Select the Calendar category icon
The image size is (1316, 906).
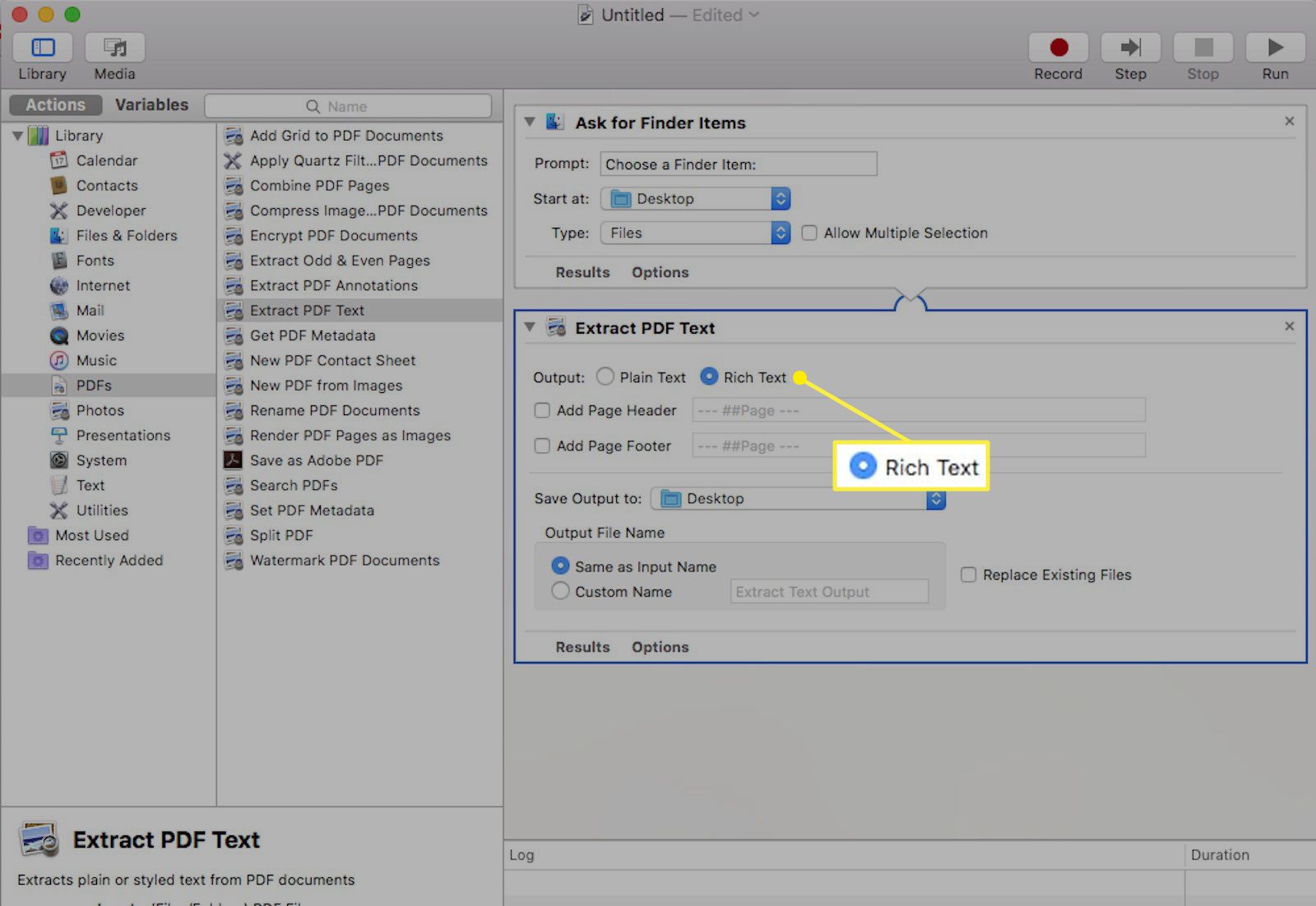pyautogui.click(x=59, y=160)
